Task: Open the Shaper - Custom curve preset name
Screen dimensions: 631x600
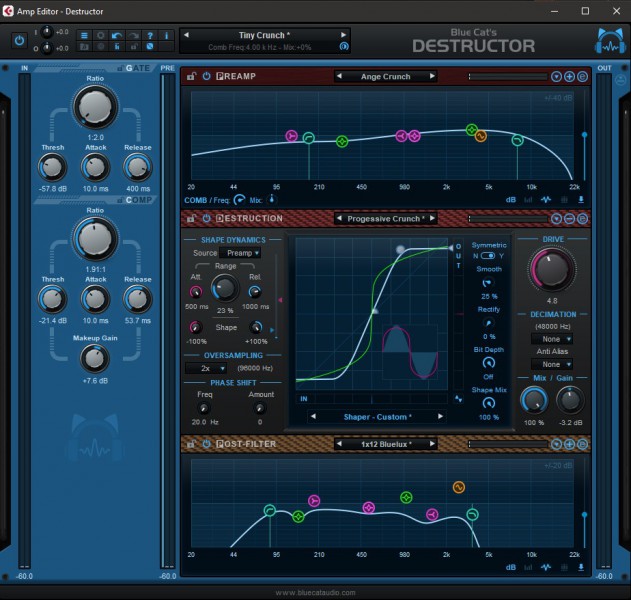Action: click(x=377, y=417)
